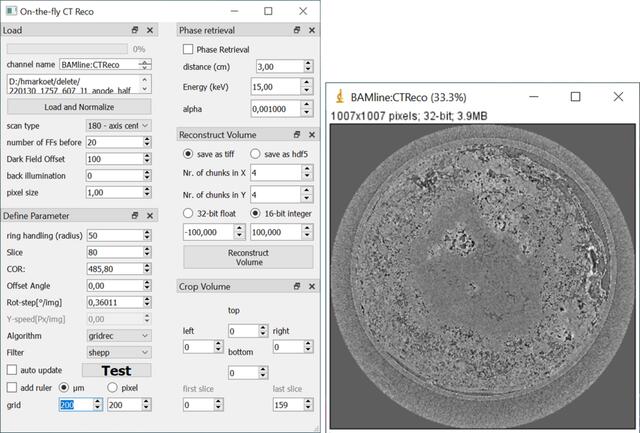Viewport: 640px width, 433px height.
Task: Click Load and Normalize button
Action: click(79, 107)
